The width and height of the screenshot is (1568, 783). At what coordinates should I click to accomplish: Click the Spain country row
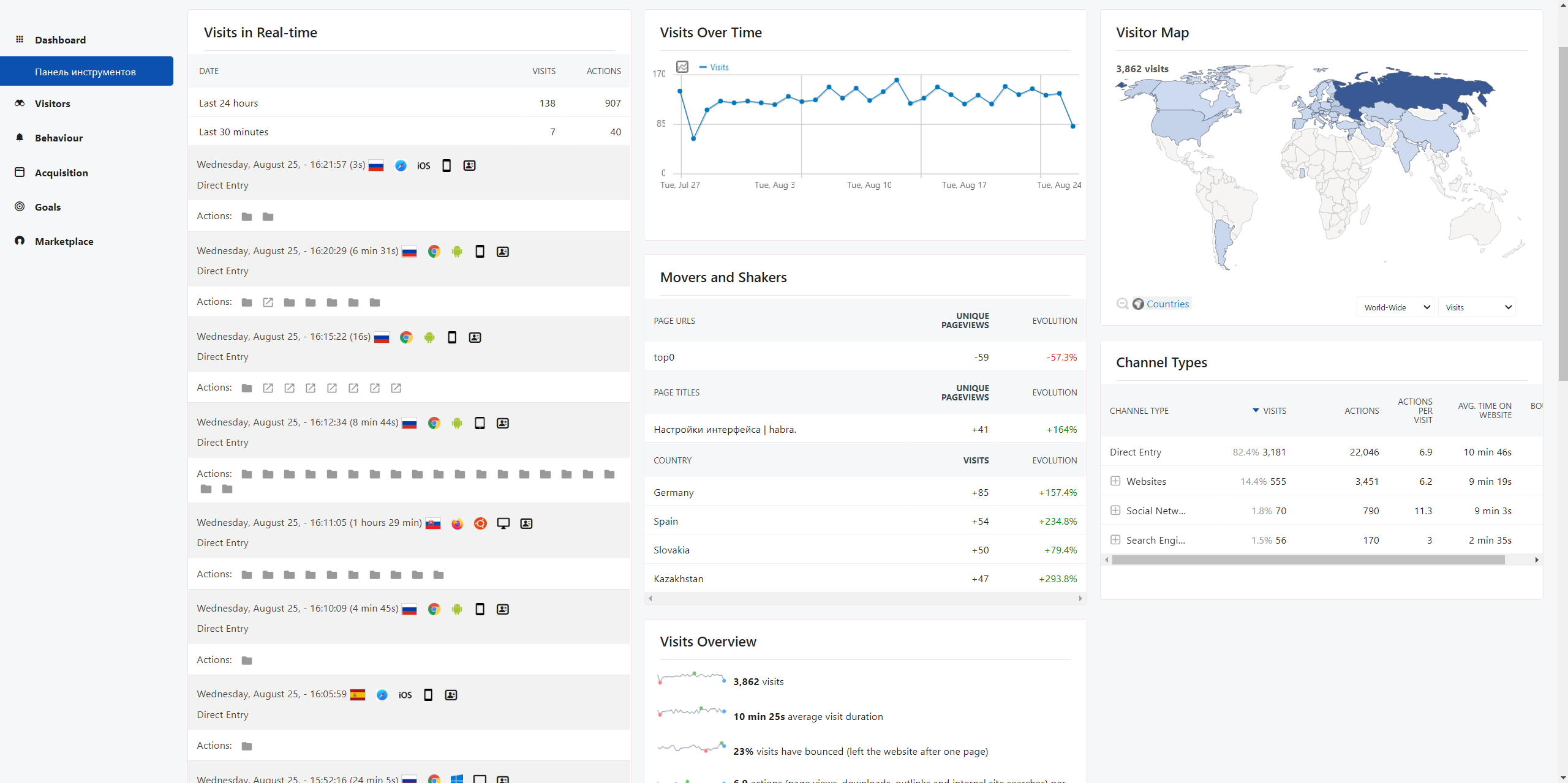(x=865, y=521)
